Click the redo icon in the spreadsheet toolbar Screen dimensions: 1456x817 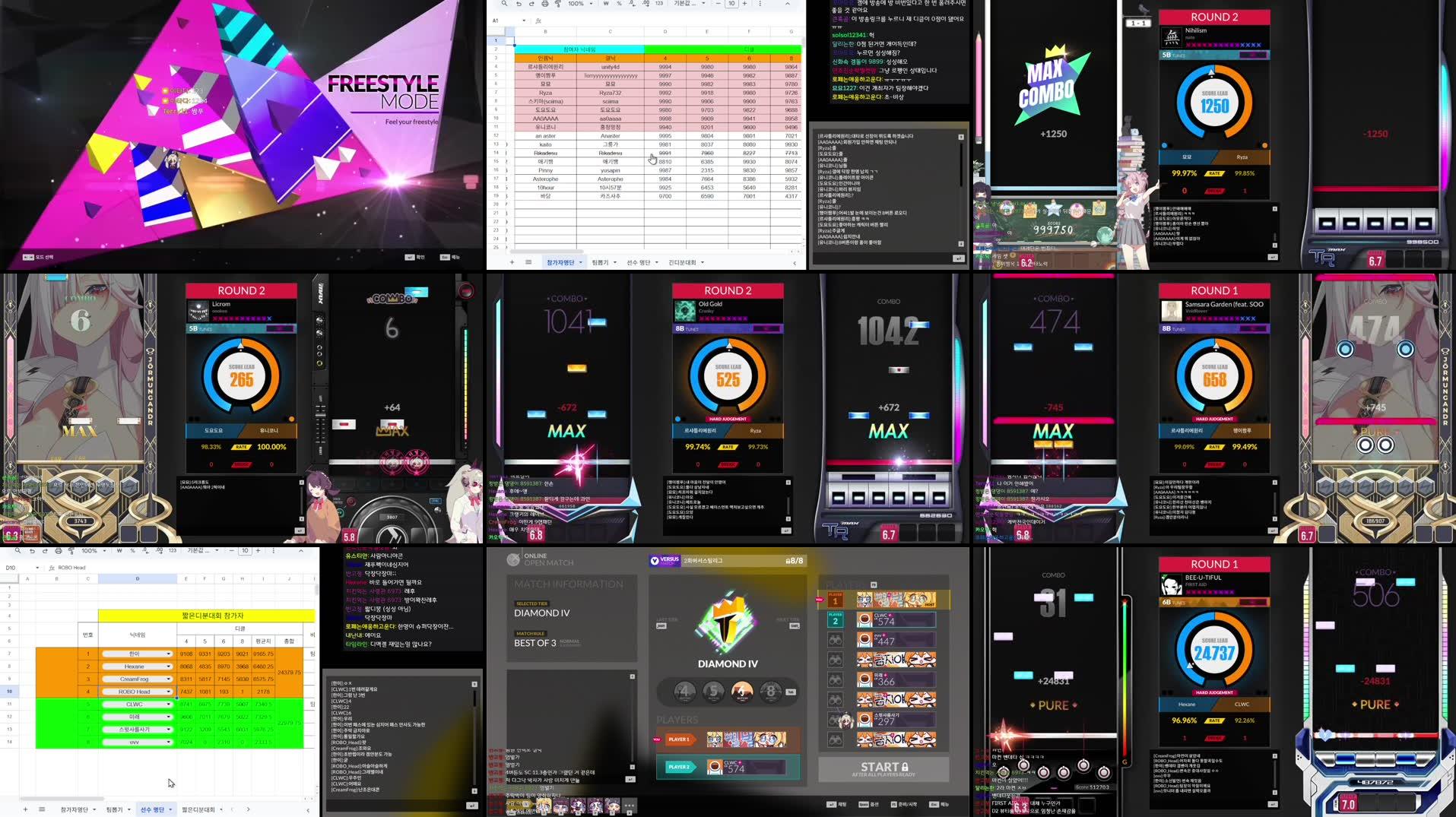(532, 4)
